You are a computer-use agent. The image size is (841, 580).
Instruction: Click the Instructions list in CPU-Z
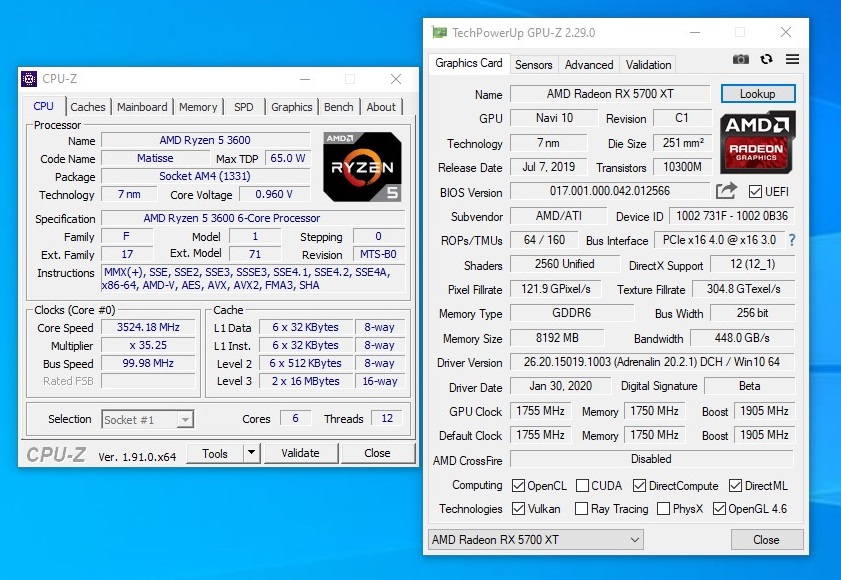[x=253, y=278]
